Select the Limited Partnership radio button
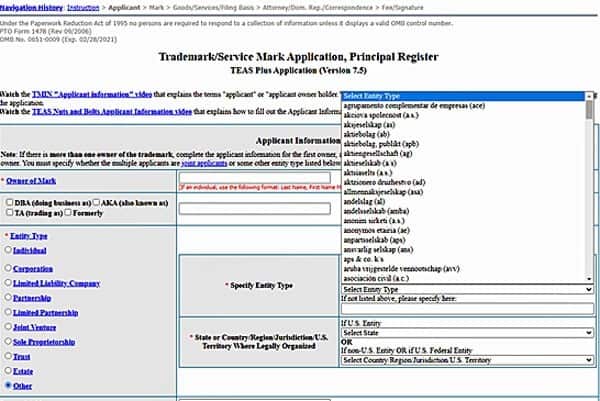600x401 pixels. pyautogui.click(x=8, y=312)
